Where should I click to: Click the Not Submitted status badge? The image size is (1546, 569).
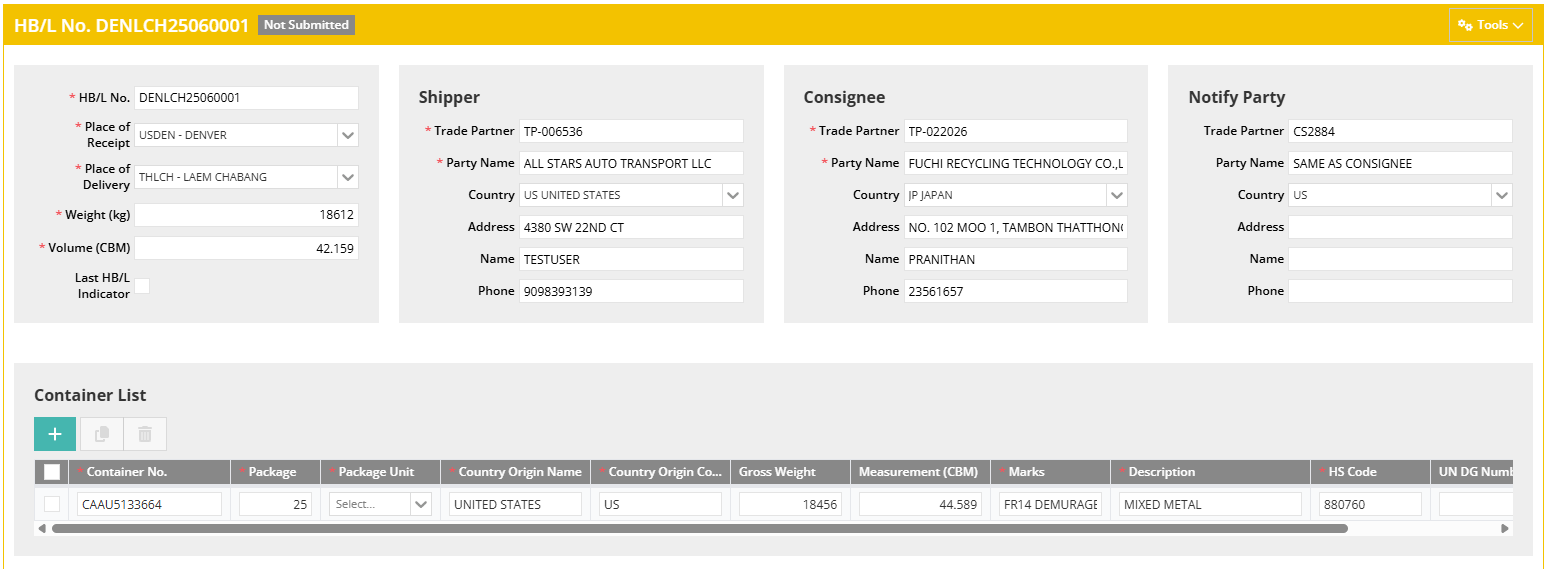click(x=306, y=25)
